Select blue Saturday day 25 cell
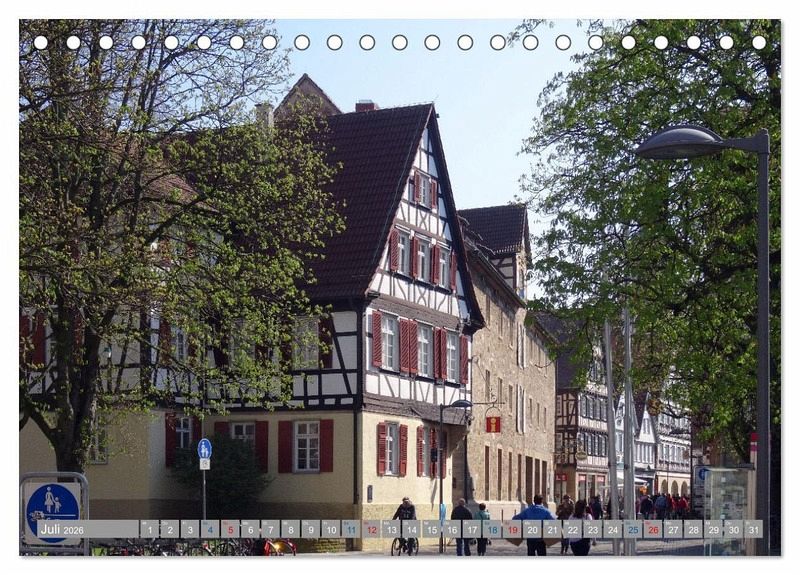 click(633, 529)
